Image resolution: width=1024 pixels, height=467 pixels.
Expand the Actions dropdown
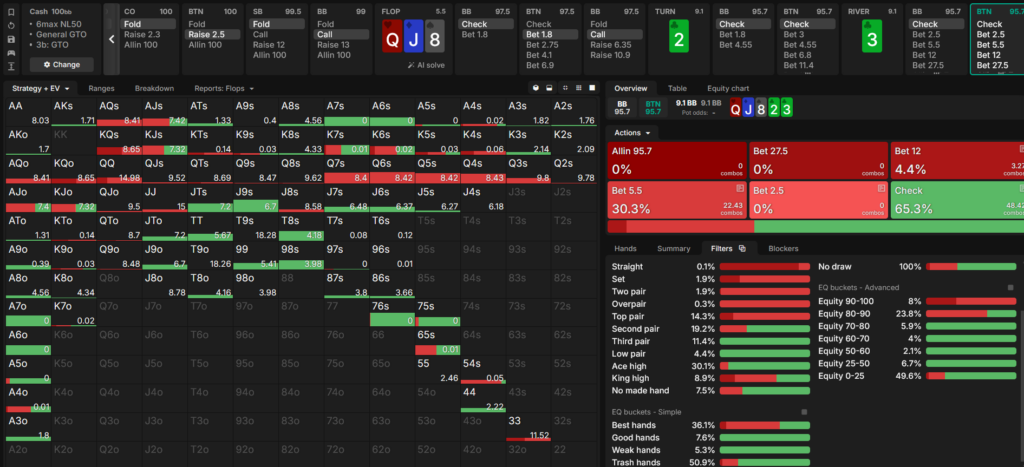634,133
